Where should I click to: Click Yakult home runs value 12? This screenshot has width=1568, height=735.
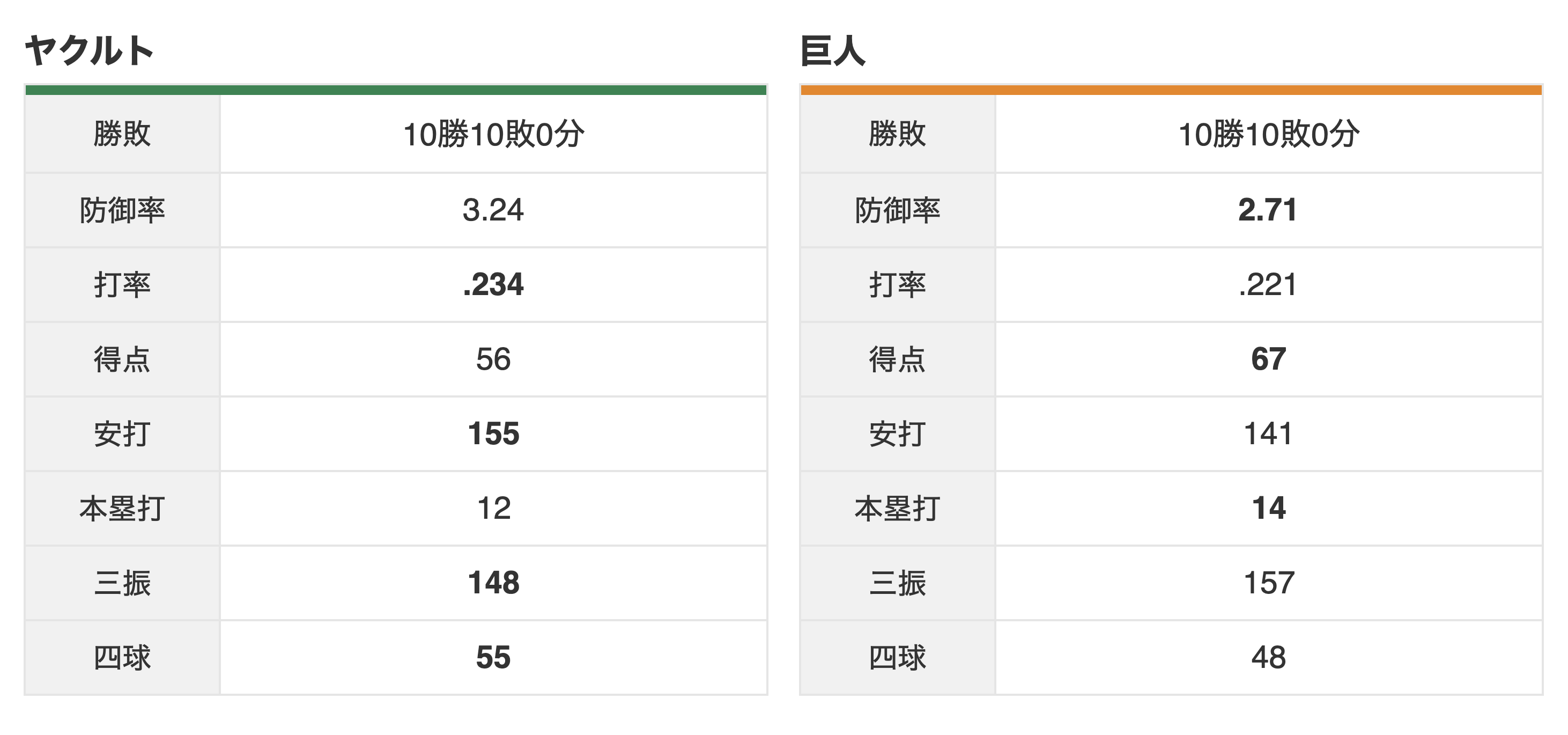493,509
